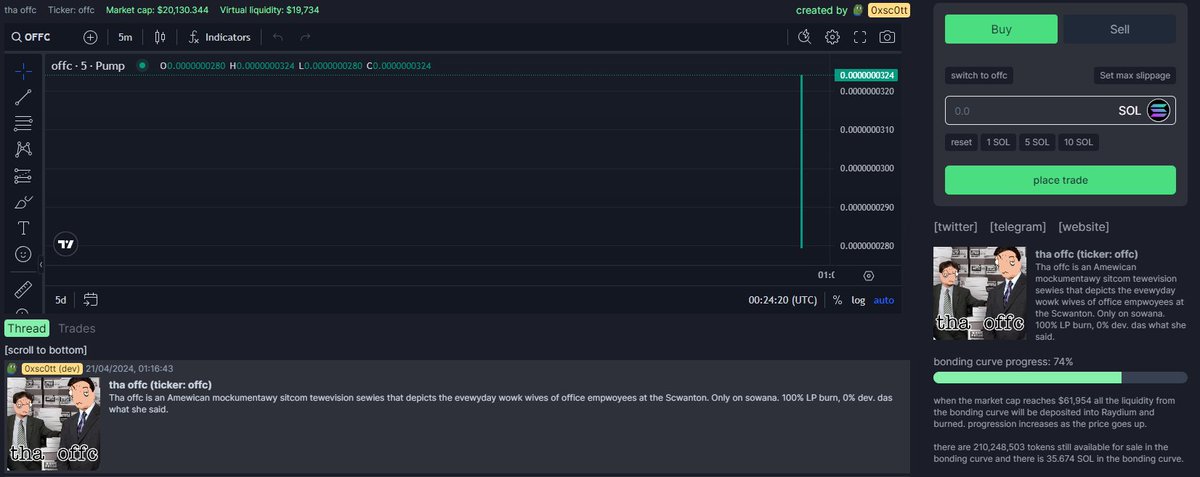Viewport: 1200px width, 477px height.
Task: Select the crosshair cursor tool
Action: (23, 71)
